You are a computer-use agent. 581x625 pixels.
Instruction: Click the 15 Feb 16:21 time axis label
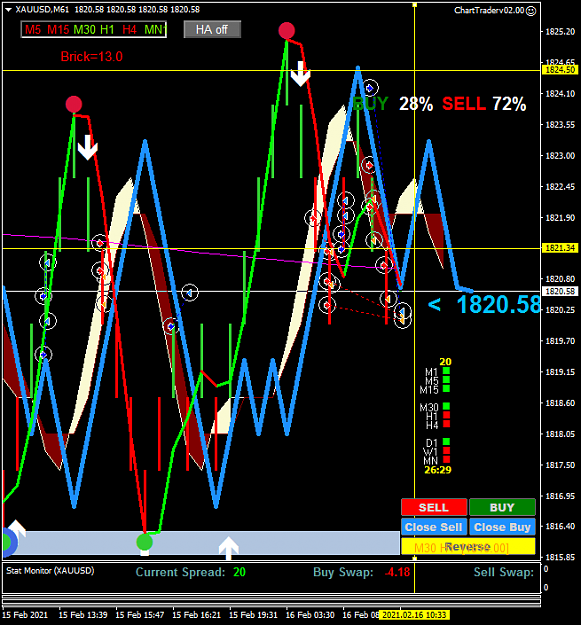[196, 615]
